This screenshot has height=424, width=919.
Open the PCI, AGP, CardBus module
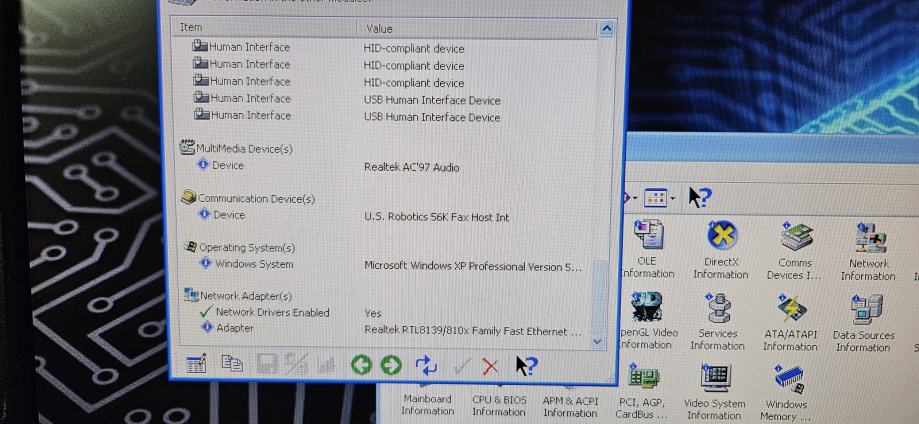tap(642, 392)
